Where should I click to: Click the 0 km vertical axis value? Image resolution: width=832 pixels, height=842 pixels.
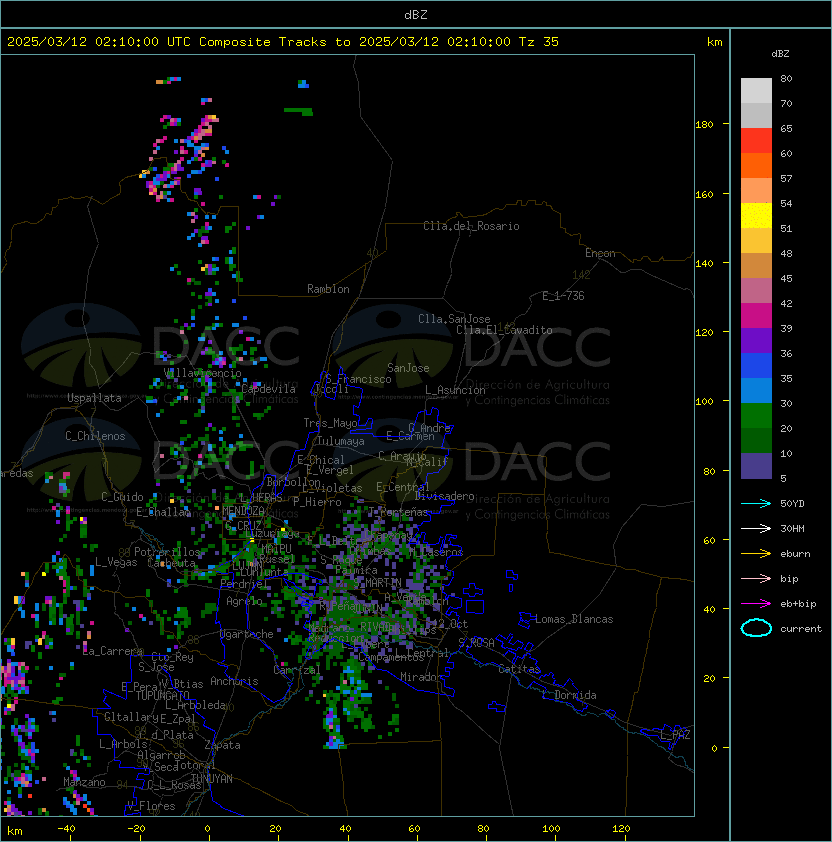click(714, 748)
